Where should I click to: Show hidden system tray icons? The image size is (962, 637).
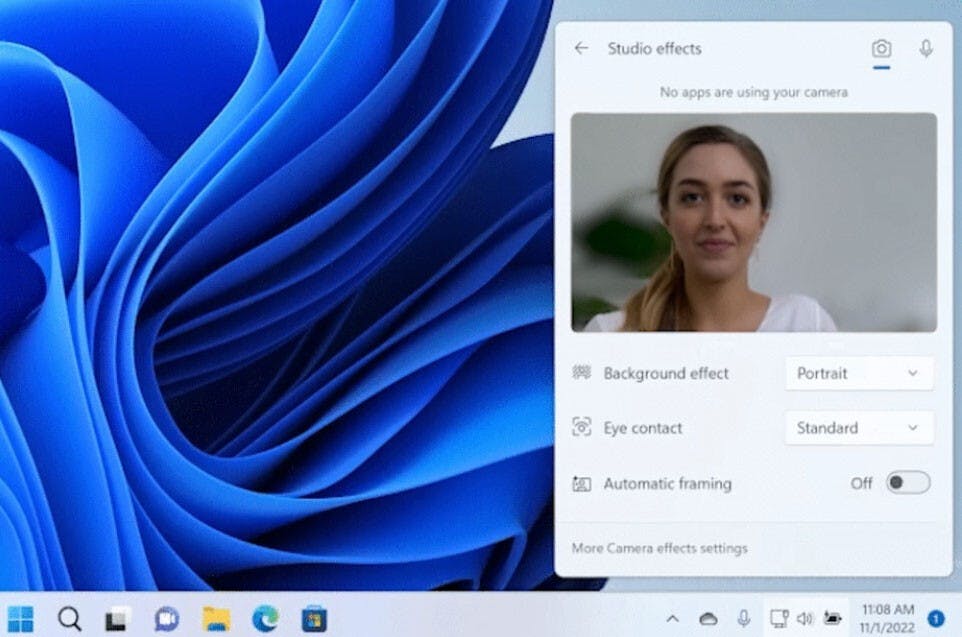pos(673,619)
